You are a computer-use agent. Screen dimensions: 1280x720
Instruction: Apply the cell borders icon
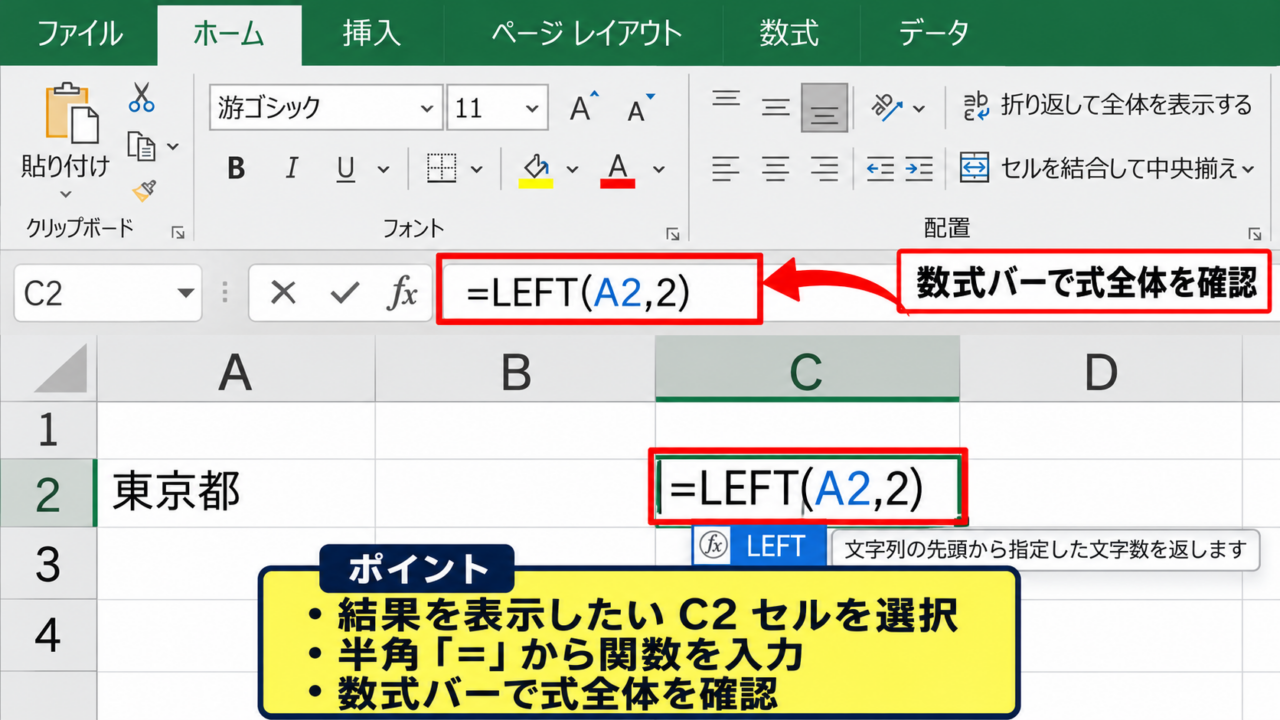441,169
